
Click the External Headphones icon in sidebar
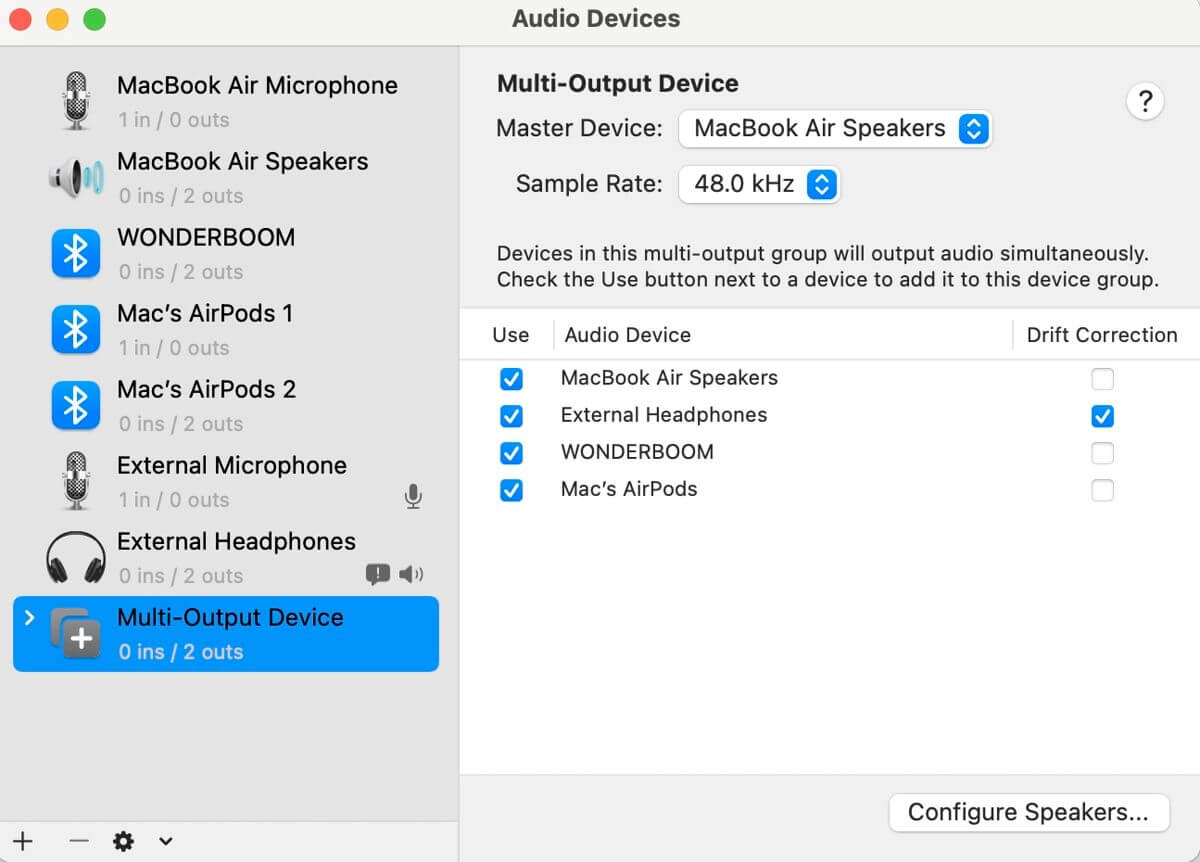coord(76,558)
